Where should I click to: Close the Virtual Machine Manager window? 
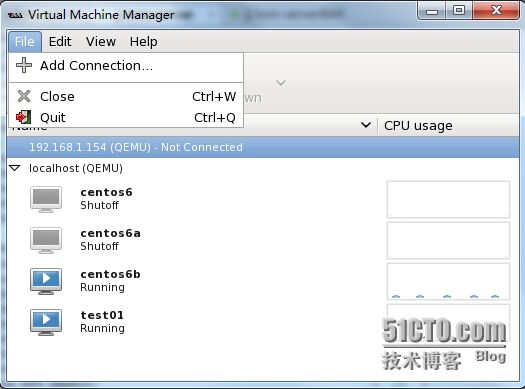(496, 11)
